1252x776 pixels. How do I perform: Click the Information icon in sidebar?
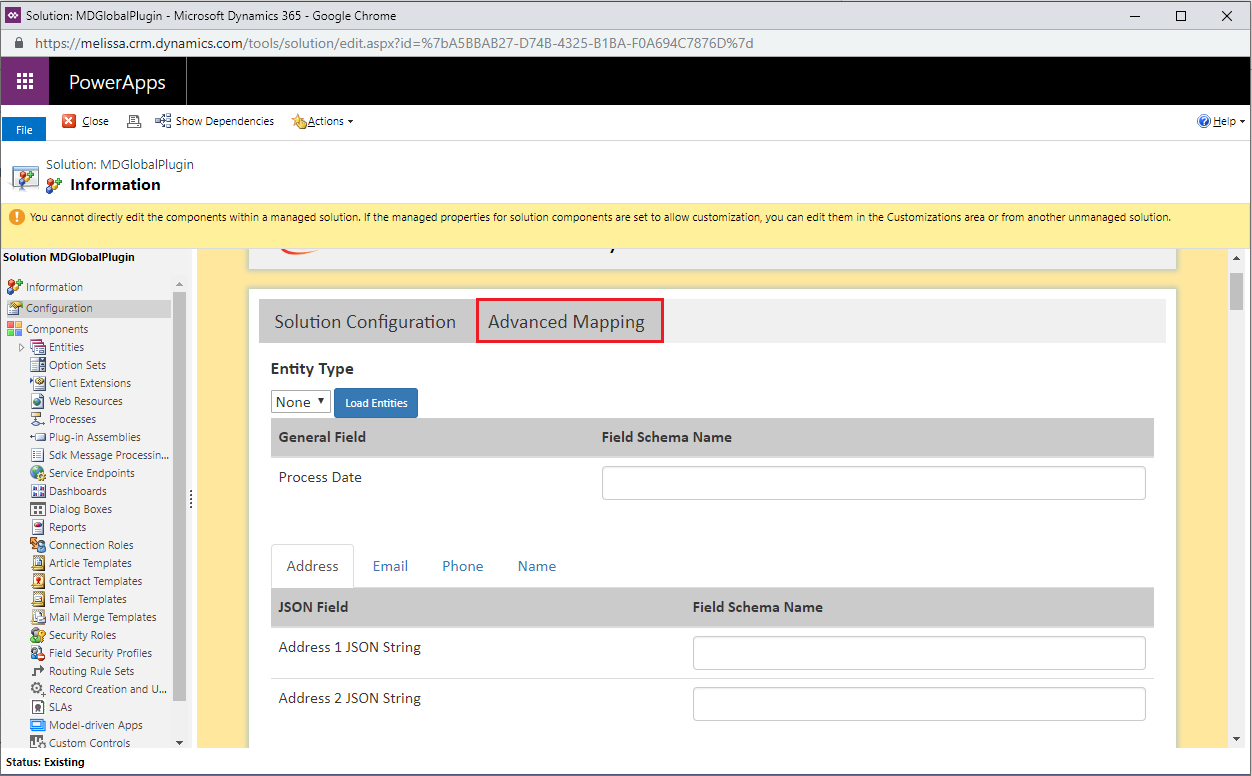pos(14,287)
